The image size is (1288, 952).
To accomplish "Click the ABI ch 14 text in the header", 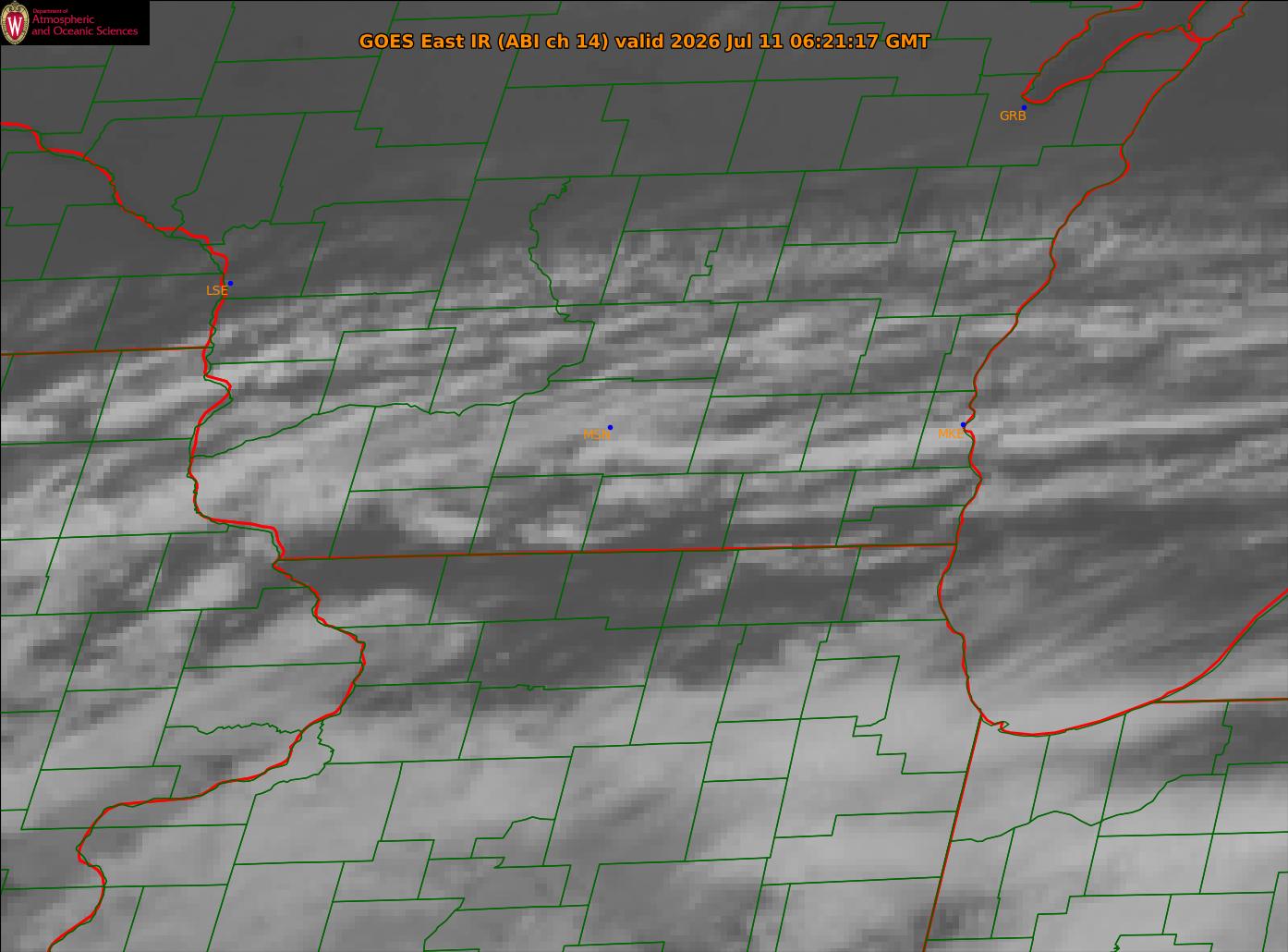I will point(553,42).
